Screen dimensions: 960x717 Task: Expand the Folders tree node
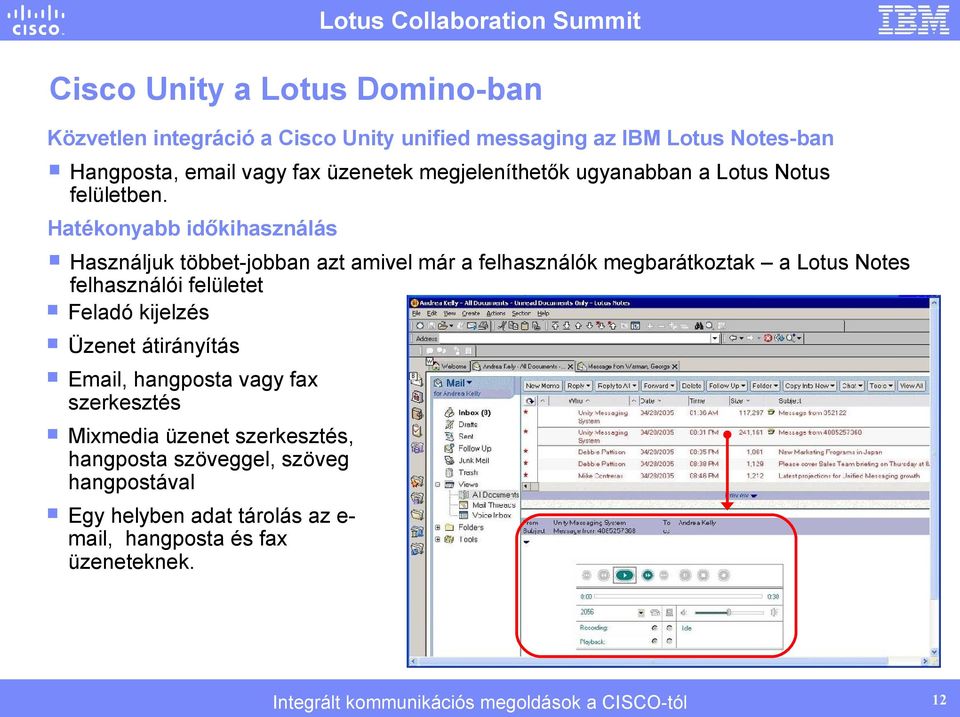click(438, 527)
